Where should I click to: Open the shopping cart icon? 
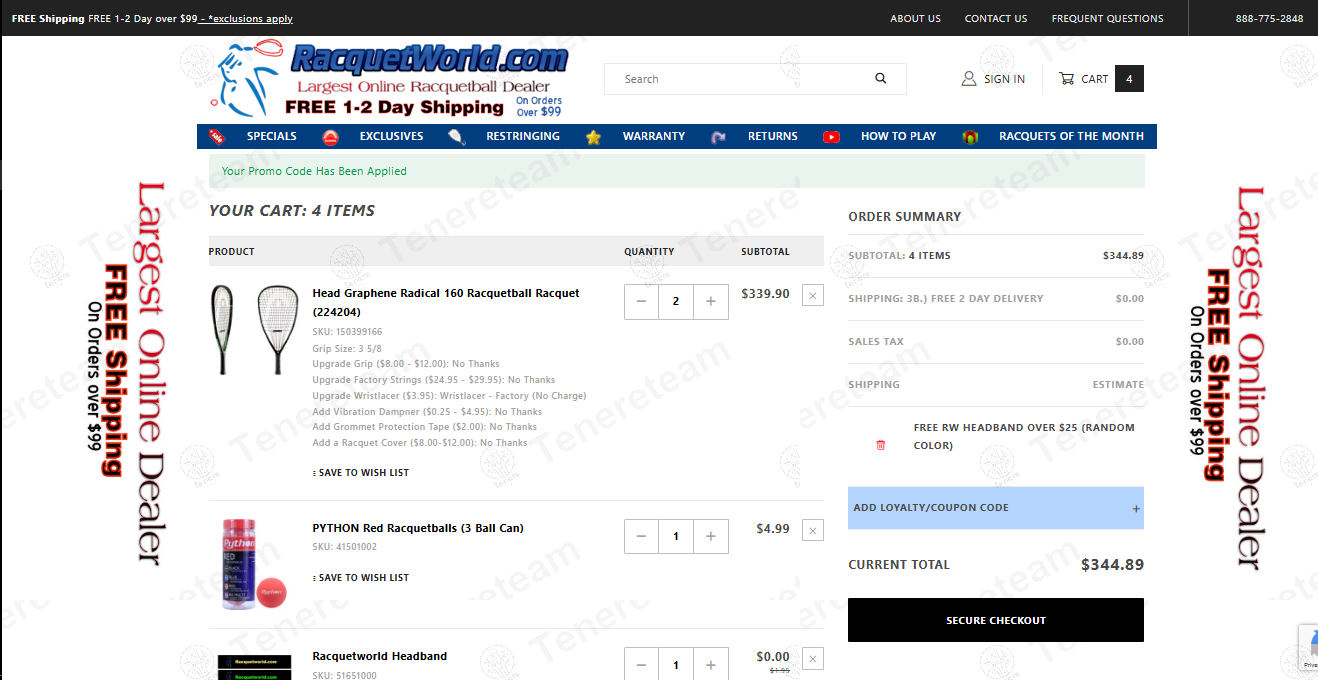click(x=1066, y=78)
